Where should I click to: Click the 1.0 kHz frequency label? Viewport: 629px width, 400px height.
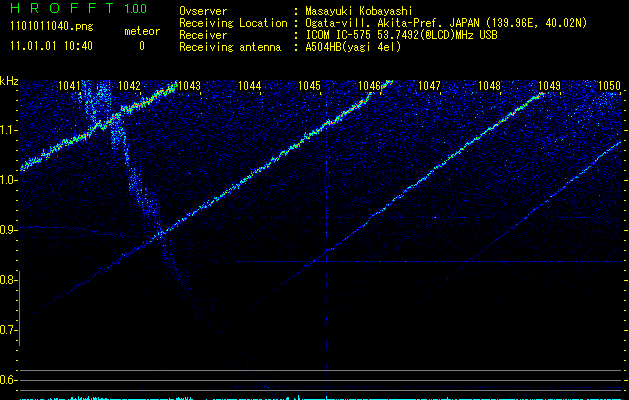8,180
